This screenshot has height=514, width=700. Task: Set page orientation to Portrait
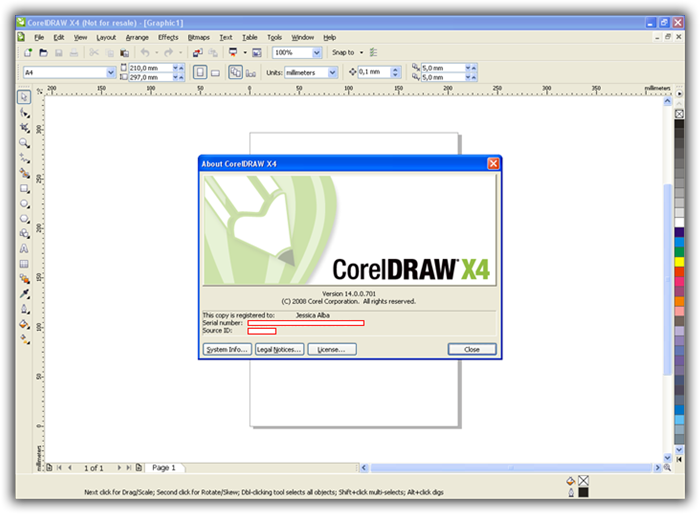200,72
